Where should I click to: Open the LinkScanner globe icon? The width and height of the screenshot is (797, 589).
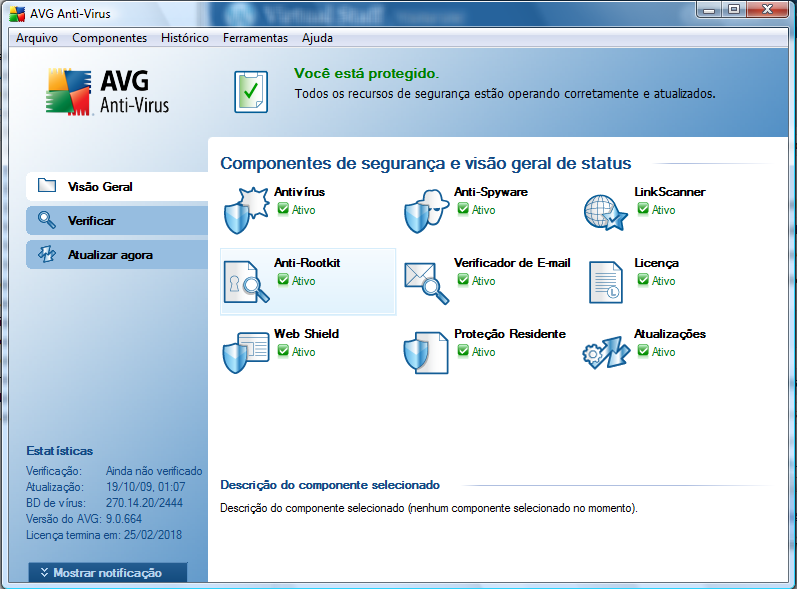click(x=605, y=212)
